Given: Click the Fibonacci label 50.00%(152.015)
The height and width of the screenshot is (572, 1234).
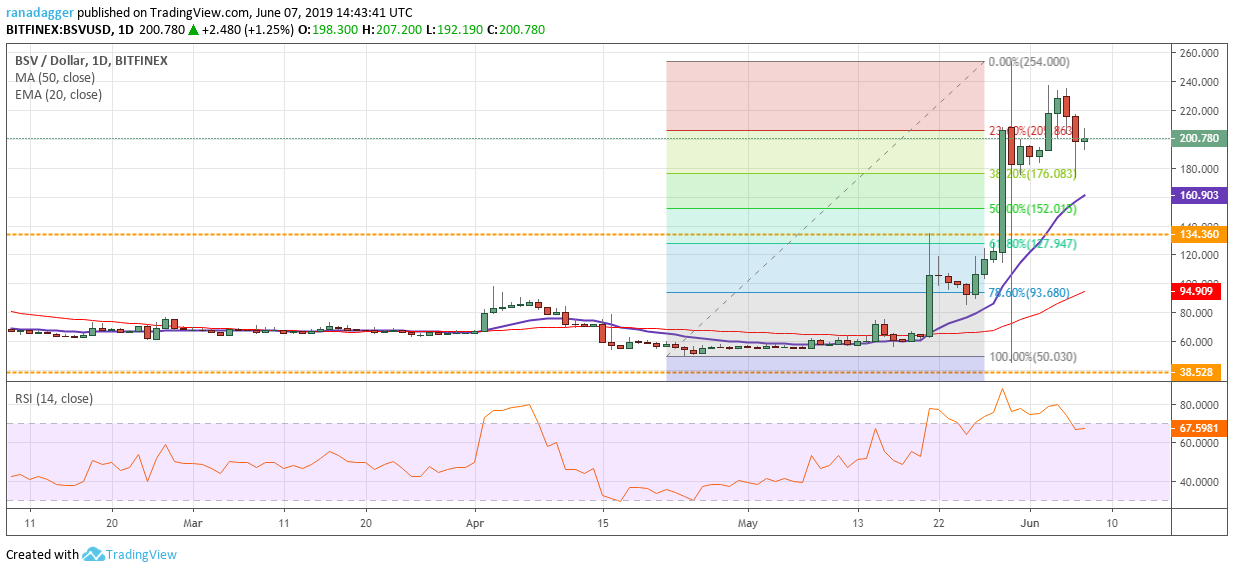Looking at the screenshot, I should (1032, 209).
